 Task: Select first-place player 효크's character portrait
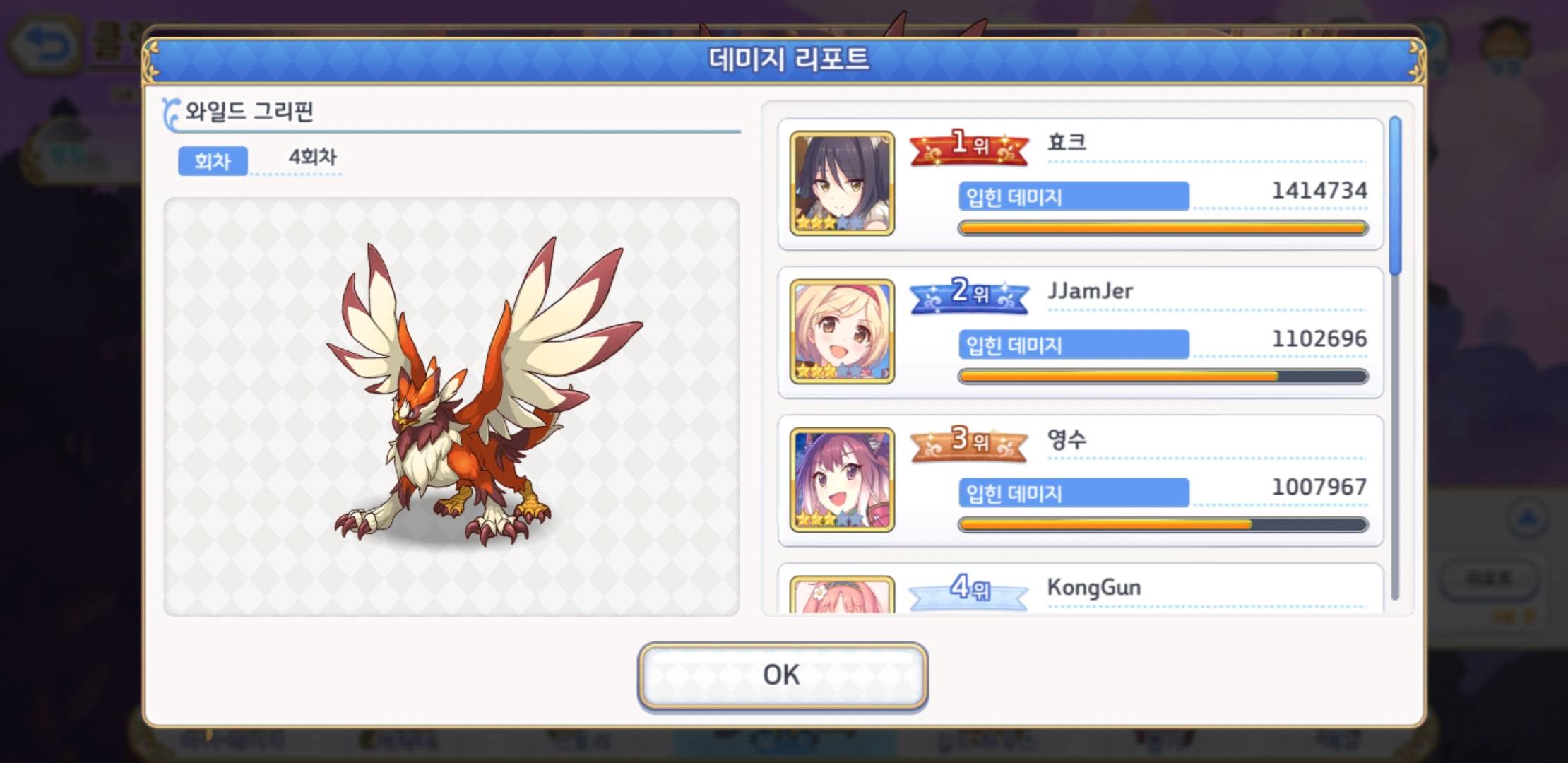click(842, 184)
